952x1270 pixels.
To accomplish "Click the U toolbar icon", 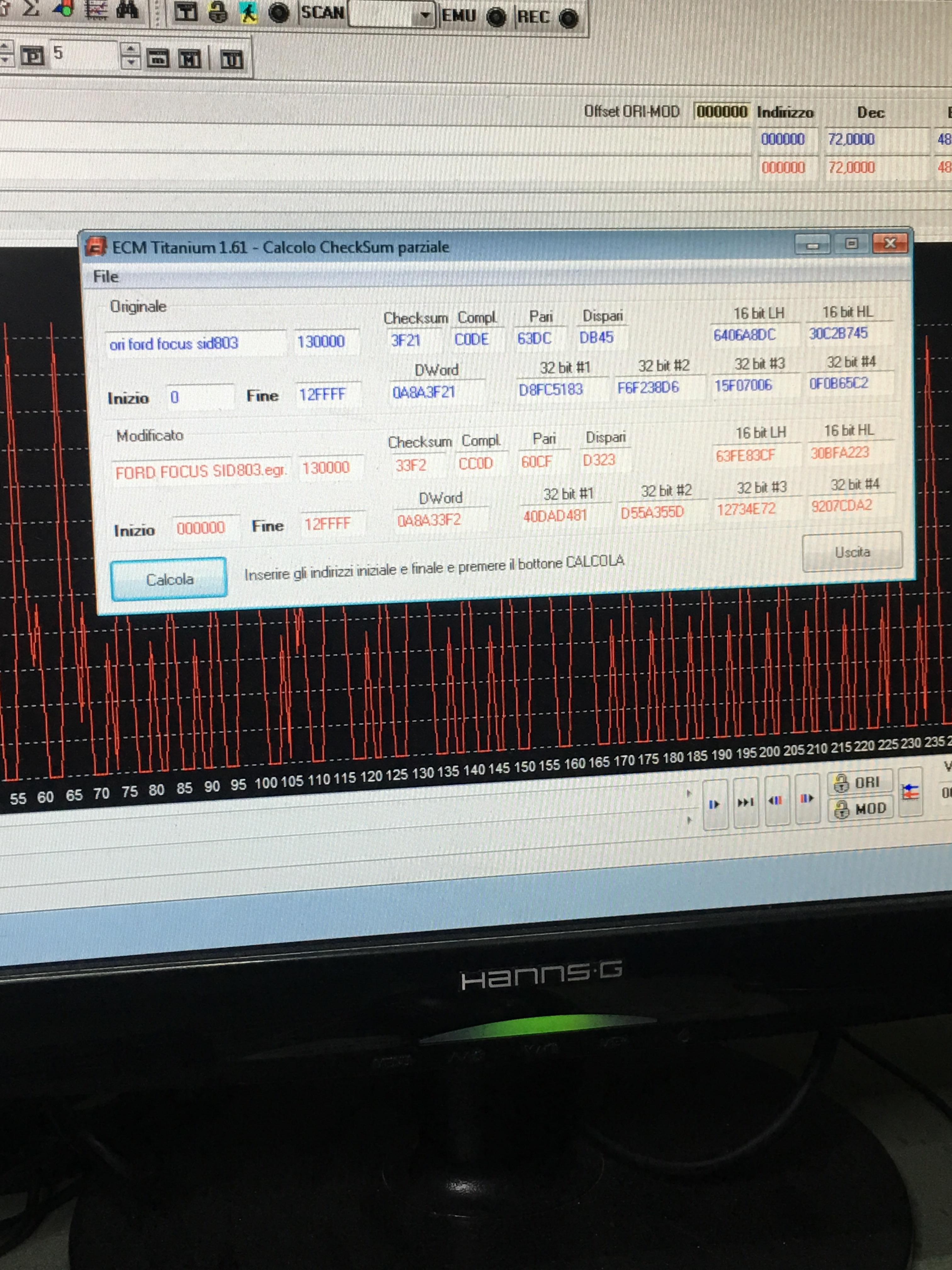I will point(232,59).
